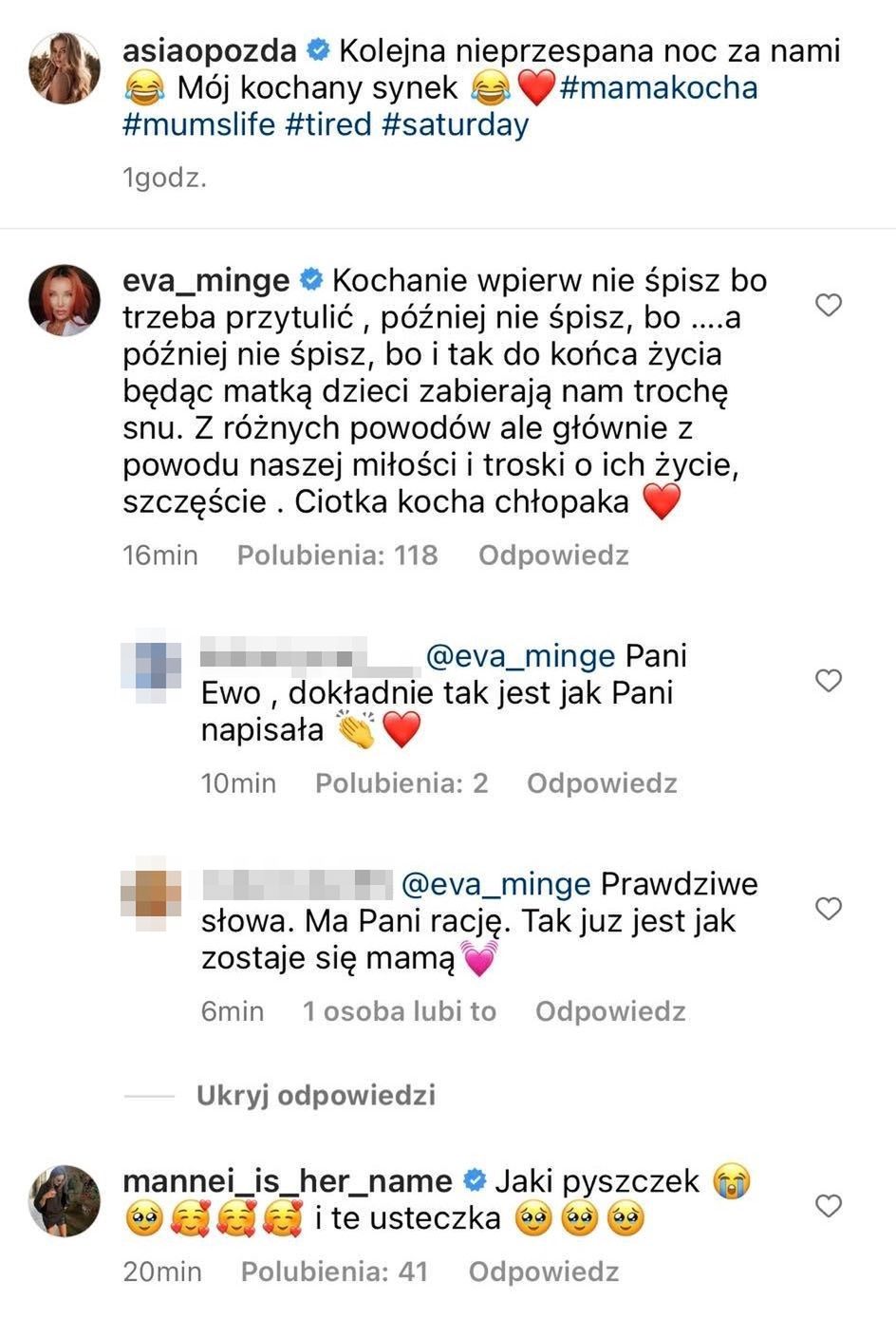Like the 'Pani Ewo' reply heart
The height and width of the screenshot is (1318, 896).
(x=829, y=680)
